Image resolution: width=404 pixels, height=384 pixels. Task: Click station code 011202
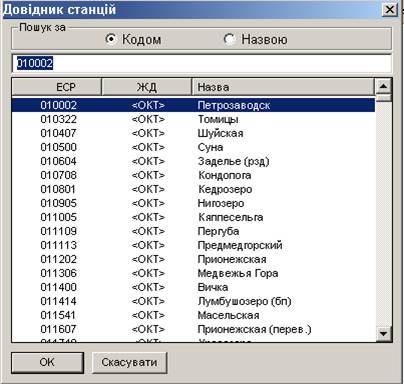tap(59, 259)
